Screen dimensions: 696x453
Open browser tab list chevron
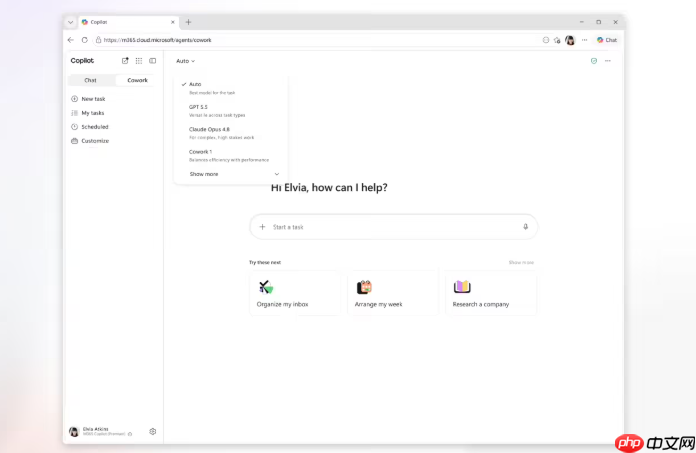[x=71, y=22]
